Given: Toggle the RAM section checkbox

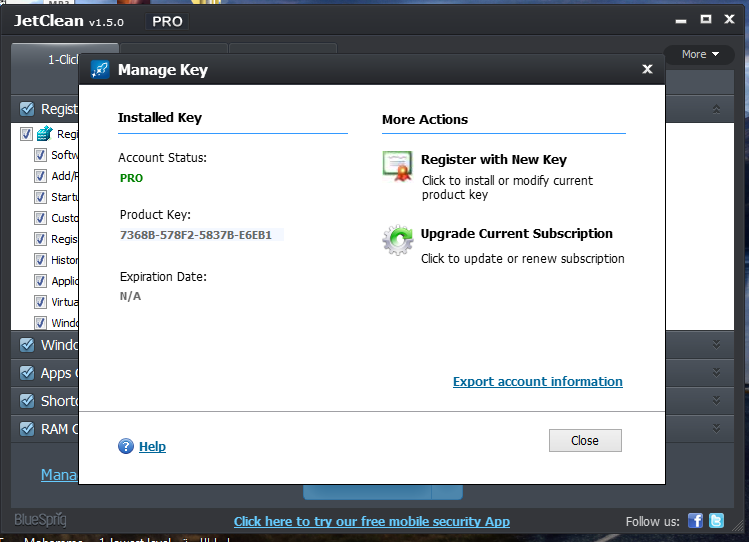Looking at the screenshot, I should pos(27,429).
